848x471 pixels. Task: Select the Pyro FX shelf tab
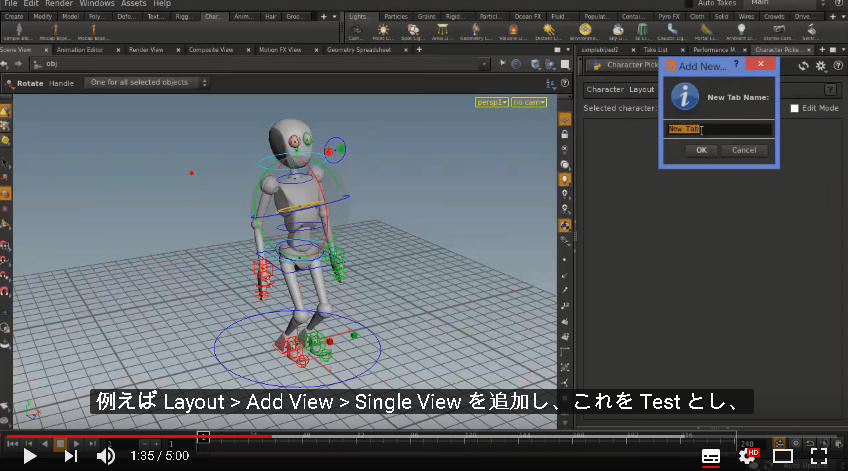(x=669, y=17)
